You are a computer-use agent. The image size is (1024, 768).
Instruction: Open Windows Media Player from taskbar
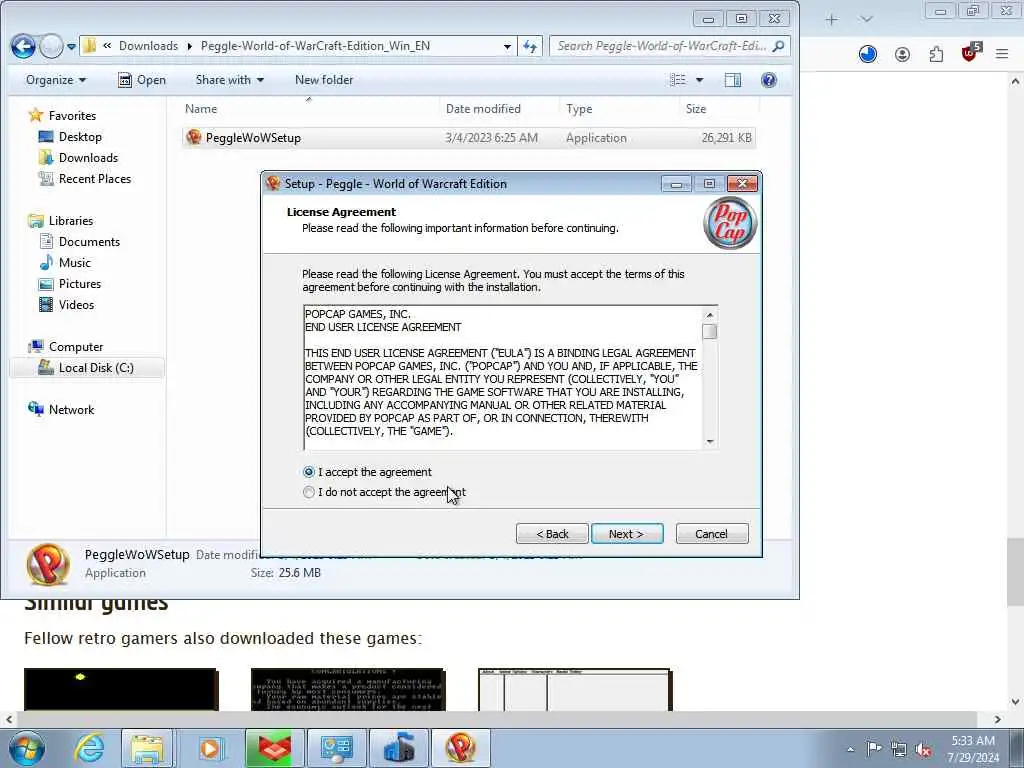point(210,748)
